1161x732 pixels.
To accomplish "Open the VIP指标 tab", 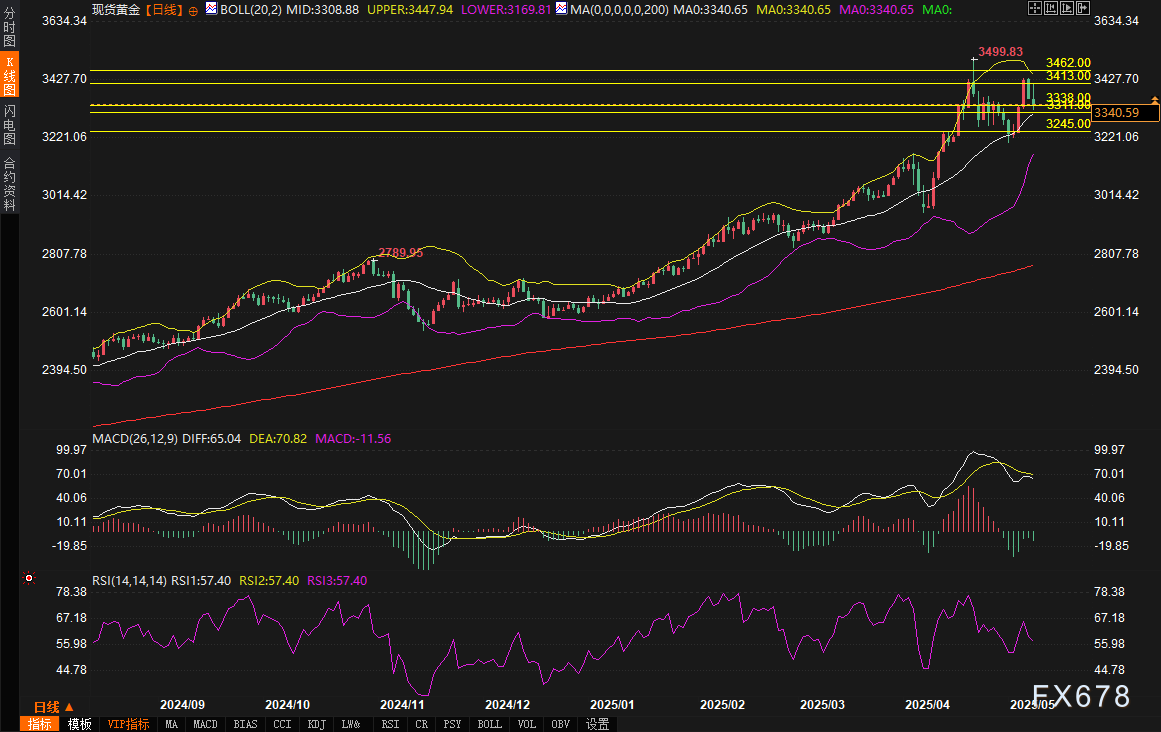I will coord(128,724).
